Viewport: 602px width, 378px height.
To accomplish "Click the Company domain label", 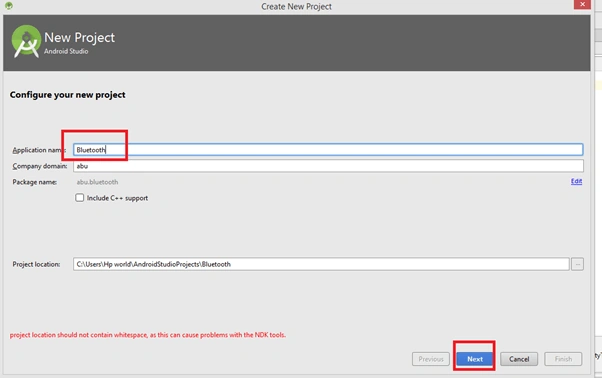I will click(40, 166).
